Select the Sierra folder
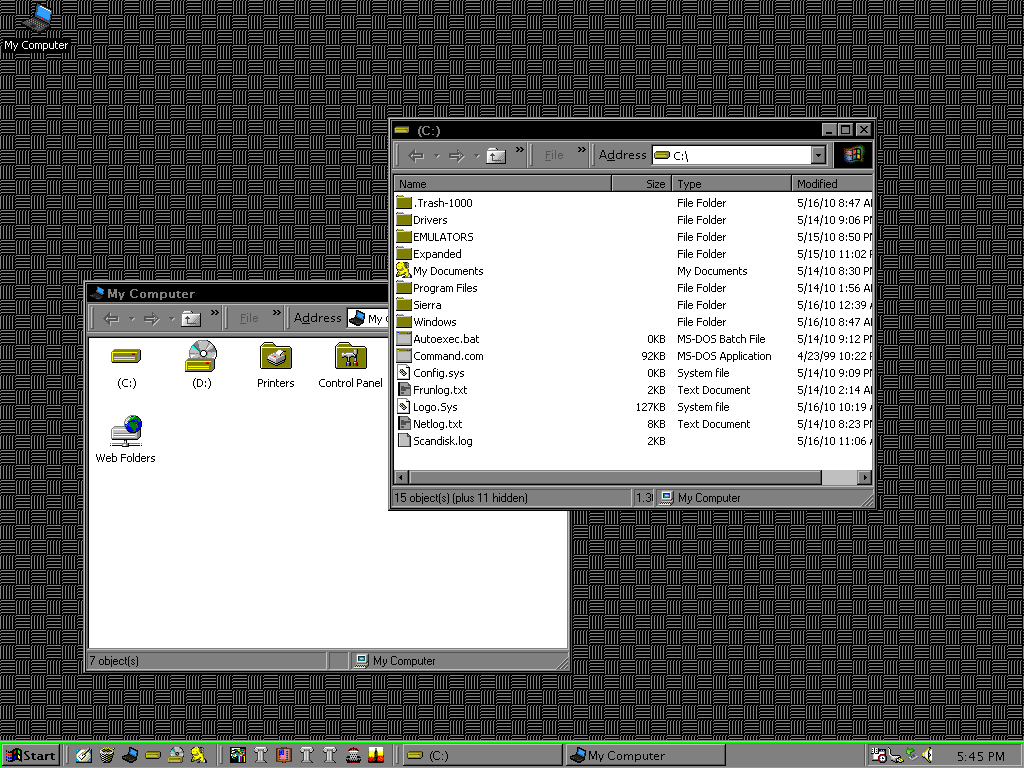 (x=419, y=305)
